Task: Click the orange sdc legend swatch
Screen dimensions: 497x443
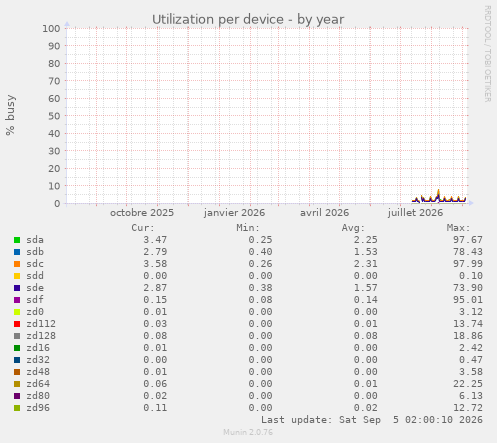Action: pos(17,264)
